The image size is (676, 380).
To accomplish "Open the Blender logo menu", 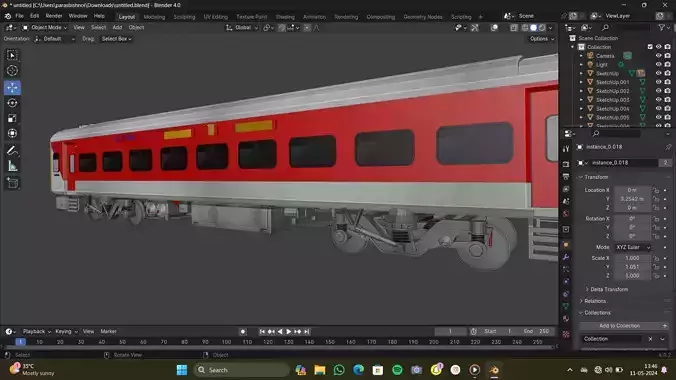I will point(8,16).
